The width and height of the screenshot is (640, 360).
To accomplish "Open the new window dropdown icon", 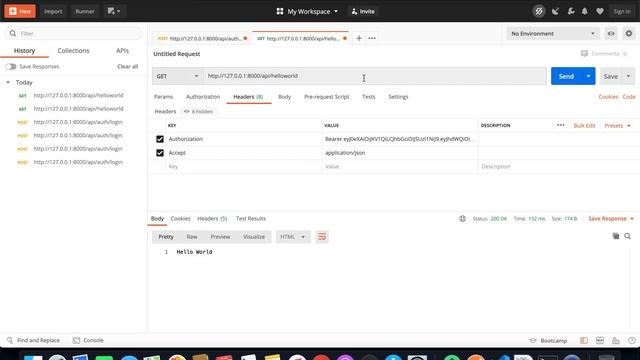I will [114, 11].
